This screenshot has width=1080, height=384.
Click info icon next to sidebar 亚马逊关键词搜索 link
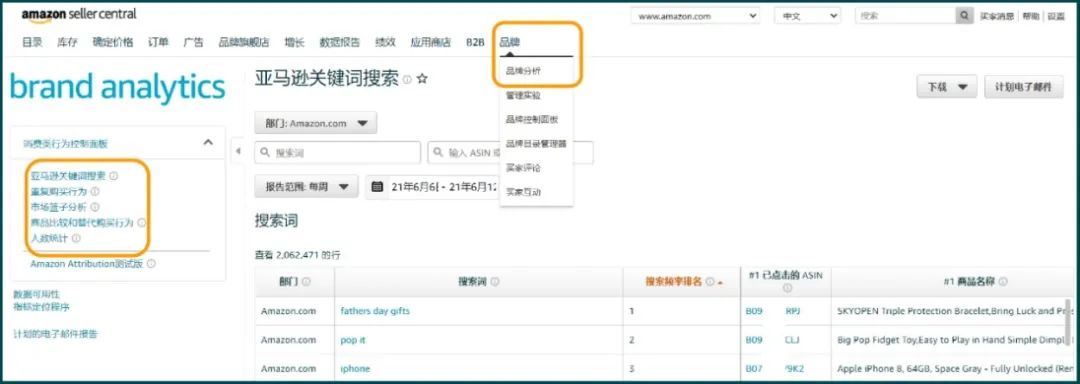point(114,175)
